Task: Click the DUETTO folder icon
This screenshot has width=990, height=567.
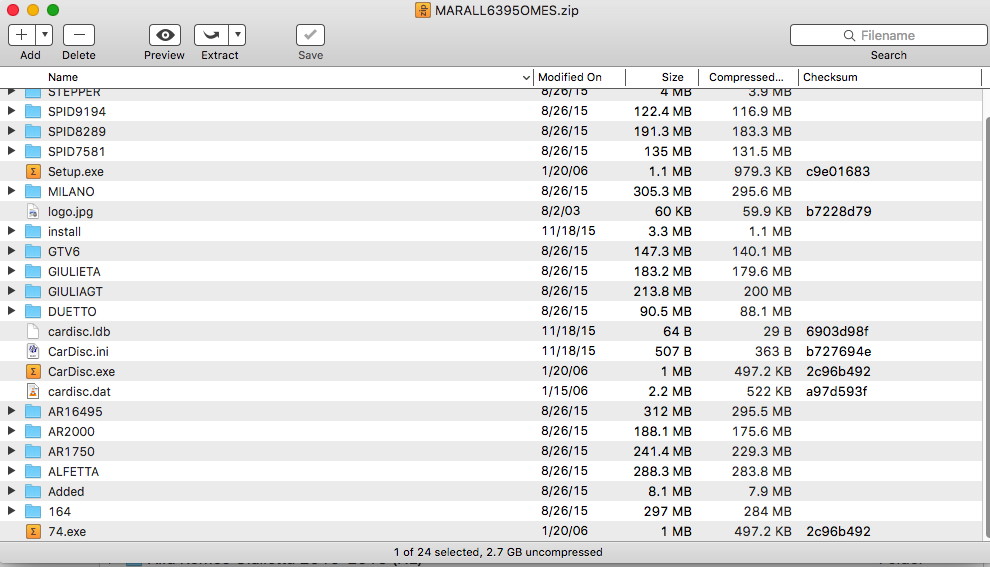Action: click(x=33, y=311)
